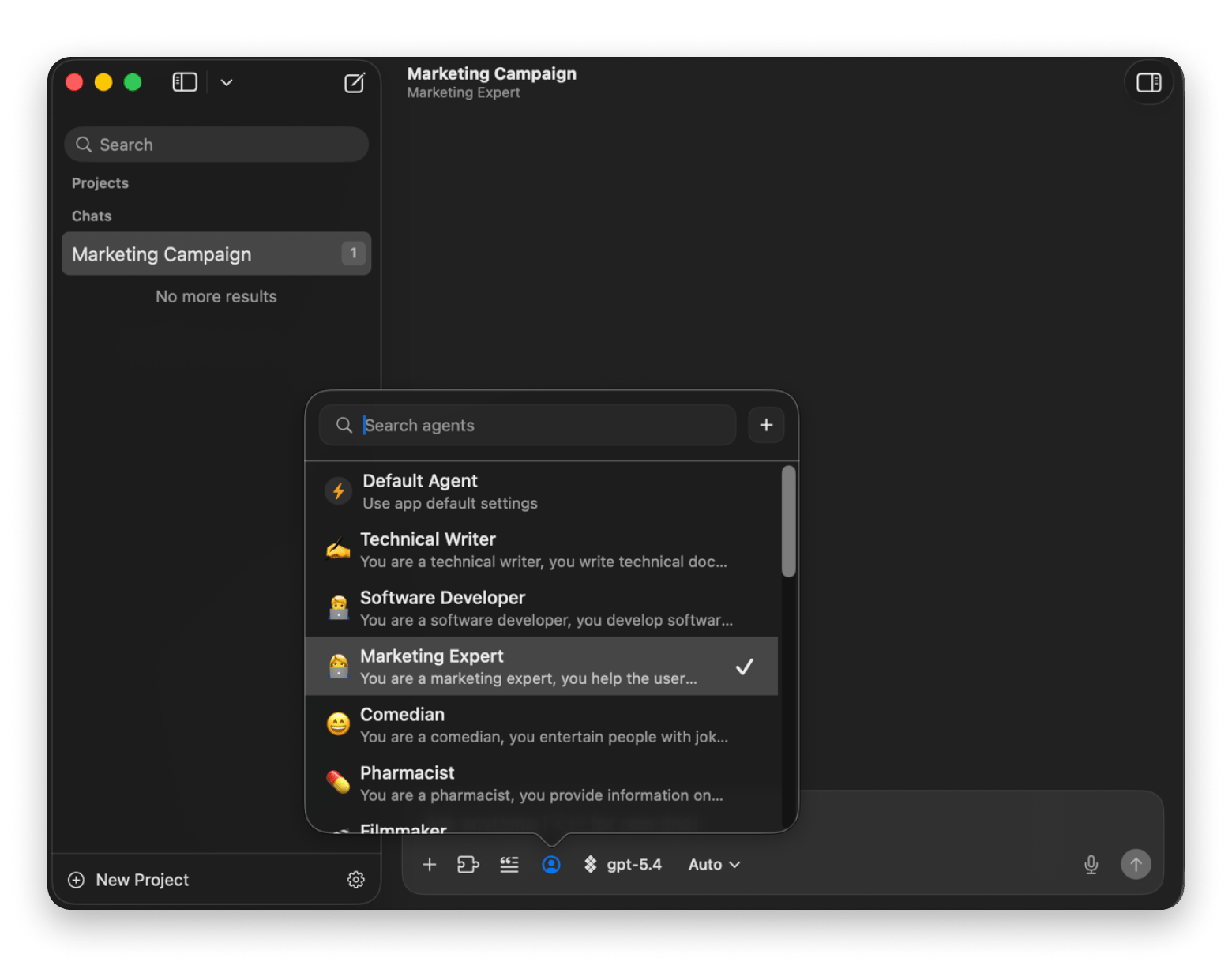Choose the Comedian agent
1232x973 pixels.
click(x=542, y=725)
